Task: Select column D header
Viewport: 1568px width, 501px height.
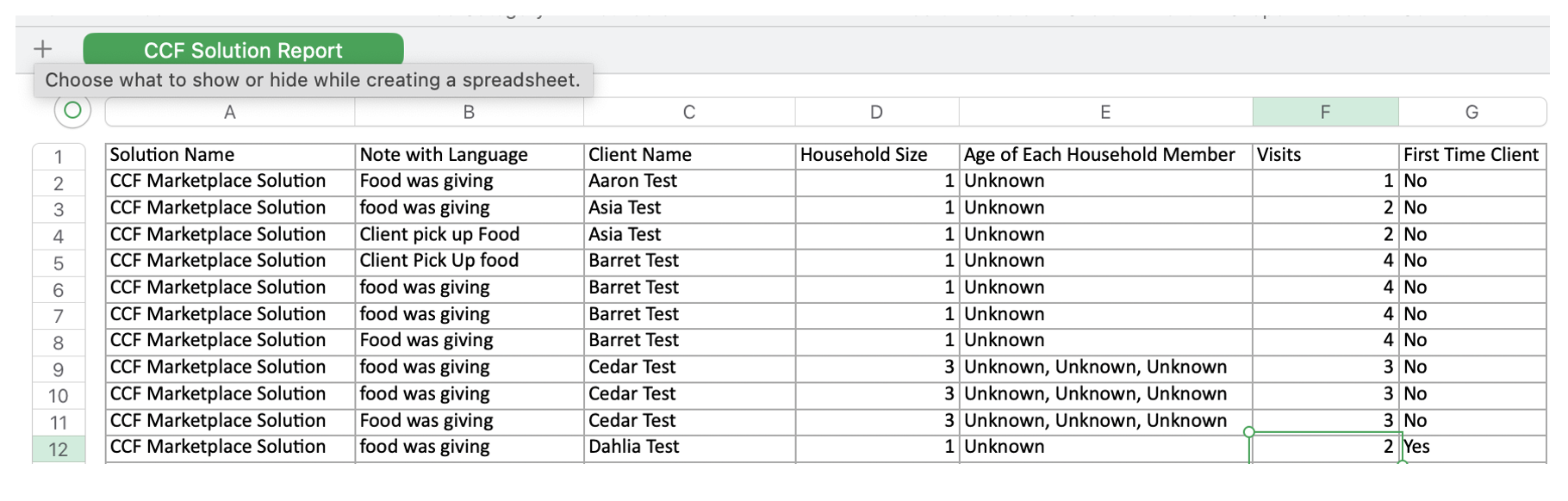Action: (876, 112)
